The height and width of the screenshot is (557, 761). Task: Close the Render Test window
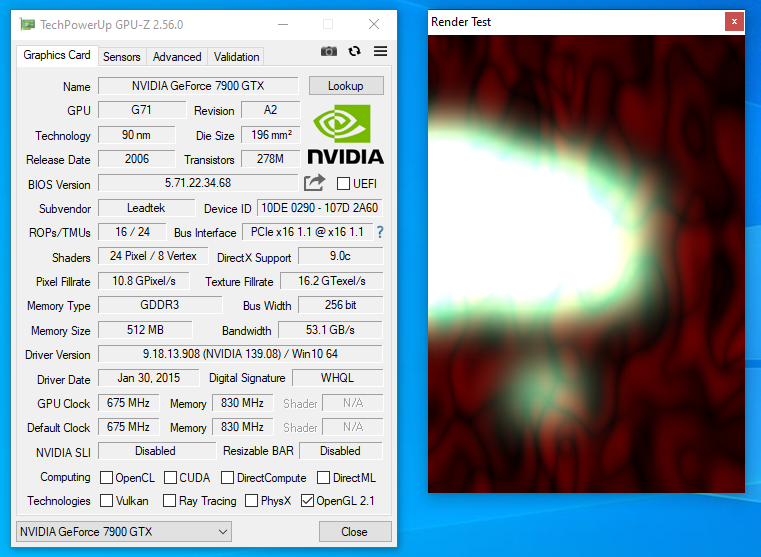pyautogui.click(x=734, y=22)
